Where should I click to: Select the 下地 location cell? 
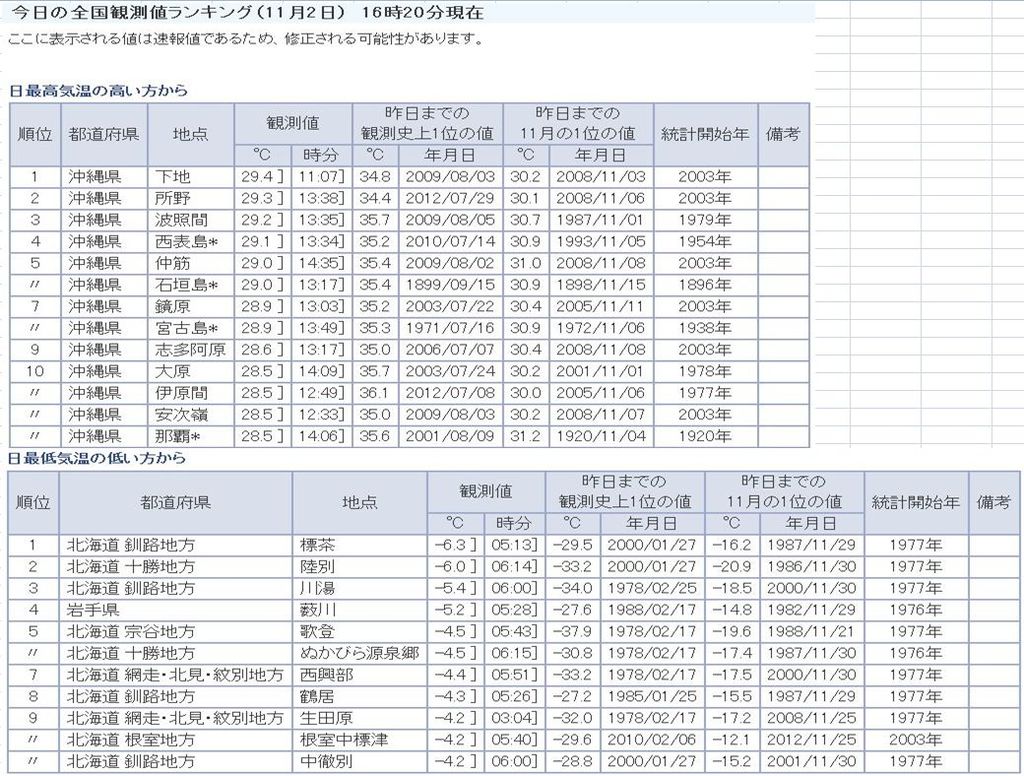coord(191,176)
